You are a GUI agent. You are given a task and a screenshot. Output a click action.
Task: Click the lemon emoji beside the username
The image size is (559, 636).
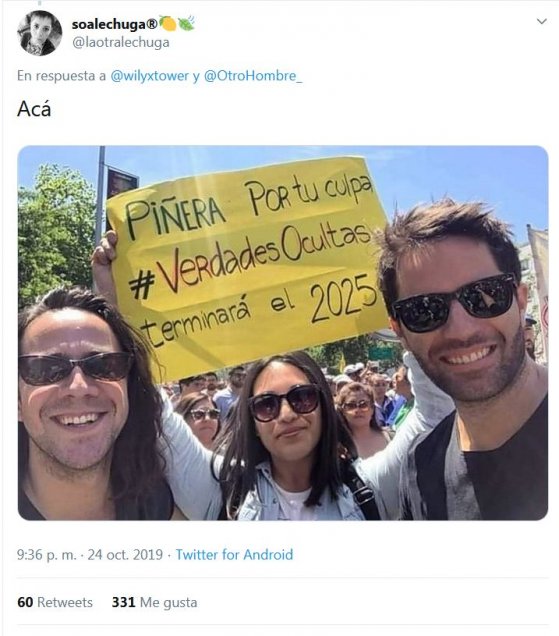pos(168,24)
